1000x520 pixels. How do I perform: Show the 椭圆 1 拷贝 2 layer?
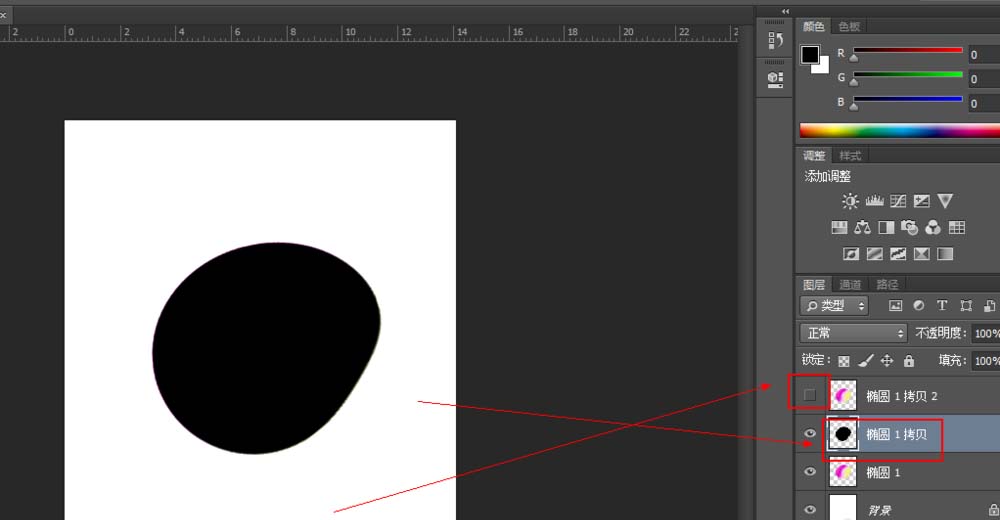[x=810, y=395]
